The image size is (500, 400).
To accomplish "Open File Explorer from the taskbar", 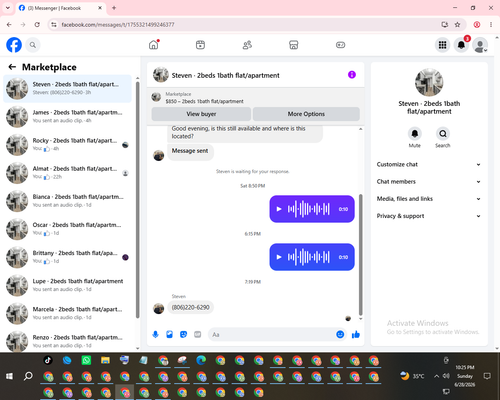I will click(105, 360).
